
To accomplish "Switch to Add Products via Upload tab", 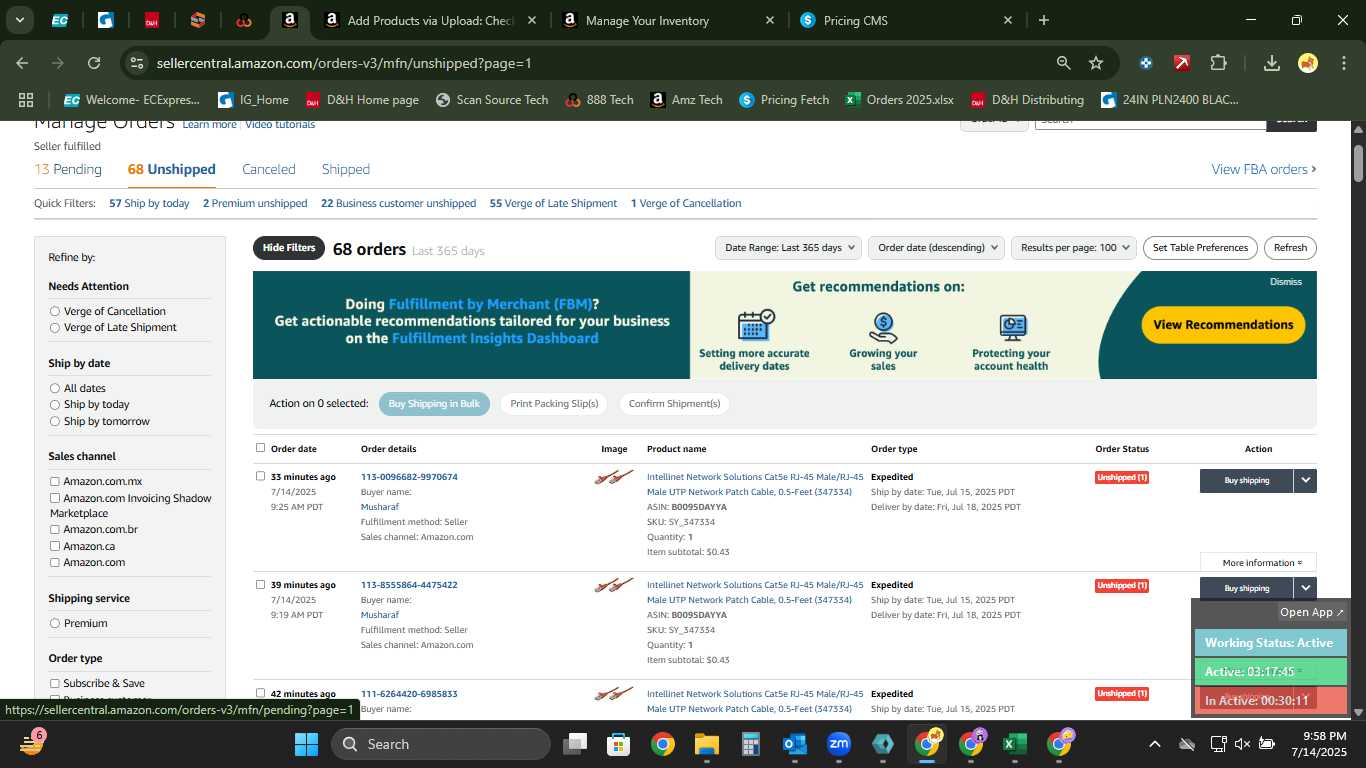I will pyautogui.click(x=430, y=20).
